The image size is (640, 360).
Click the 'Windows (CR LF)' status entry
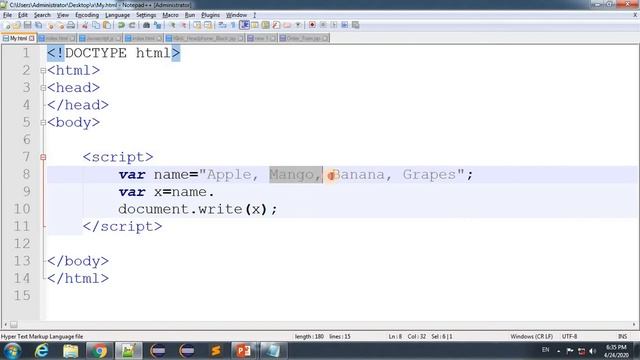coord(531,336)
